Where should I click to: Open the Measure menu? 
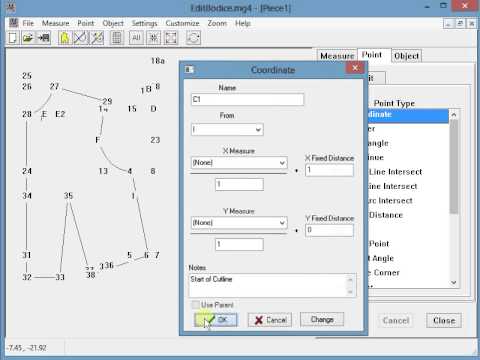point(55,23)
